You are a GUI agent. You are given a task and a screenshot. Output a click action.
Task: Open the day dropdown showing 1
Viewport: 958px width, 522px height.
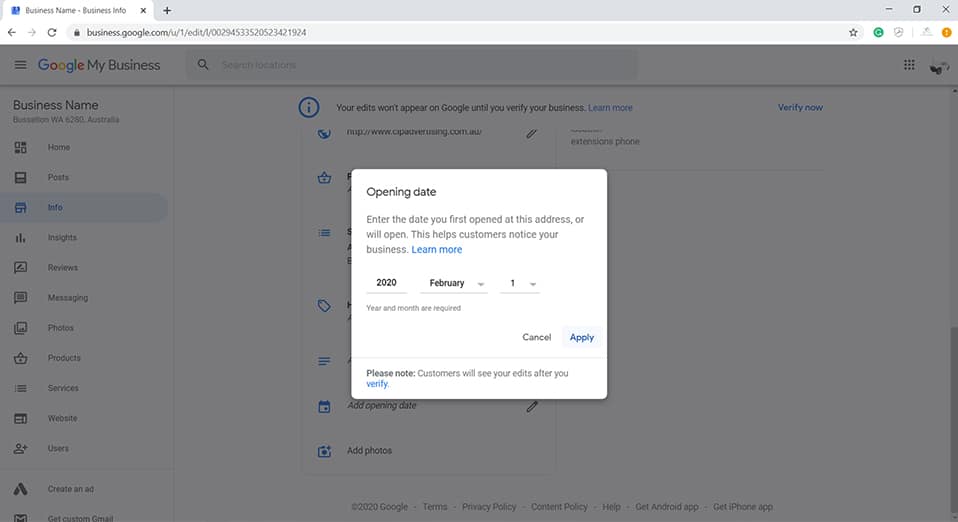tap(520, 283)
